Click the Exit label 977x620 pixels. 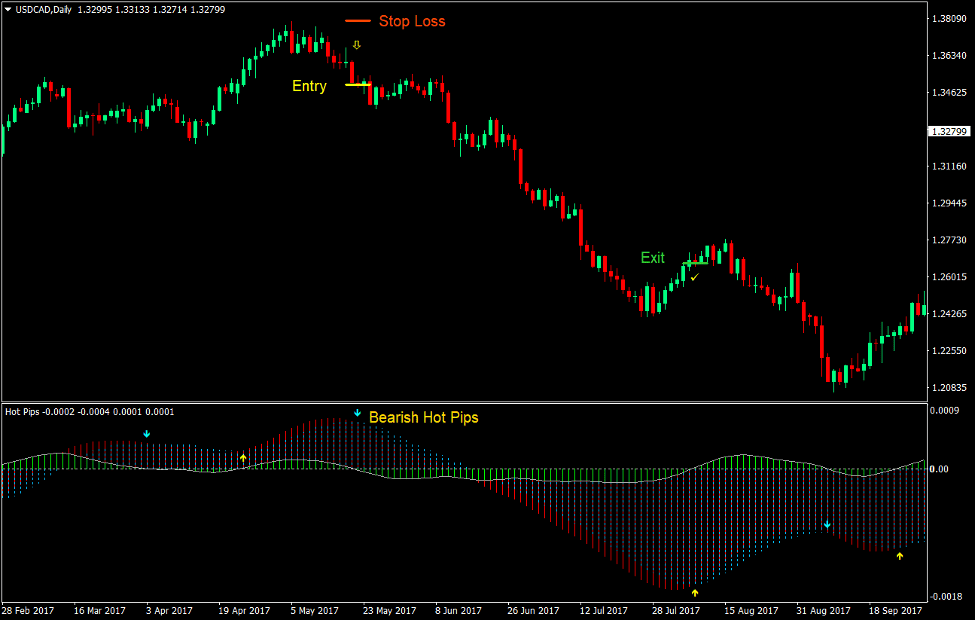pyautogui.click(x=652, y=258)
